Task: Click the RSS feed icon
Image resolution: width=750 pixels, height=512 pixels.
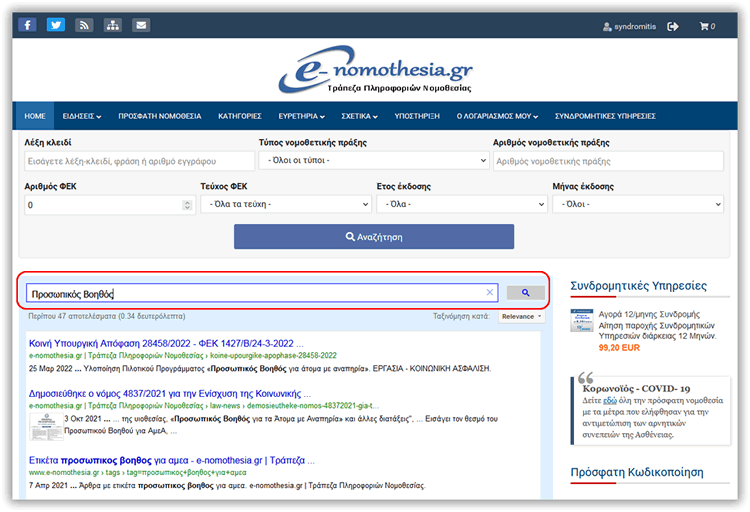Action: (85, 25)
